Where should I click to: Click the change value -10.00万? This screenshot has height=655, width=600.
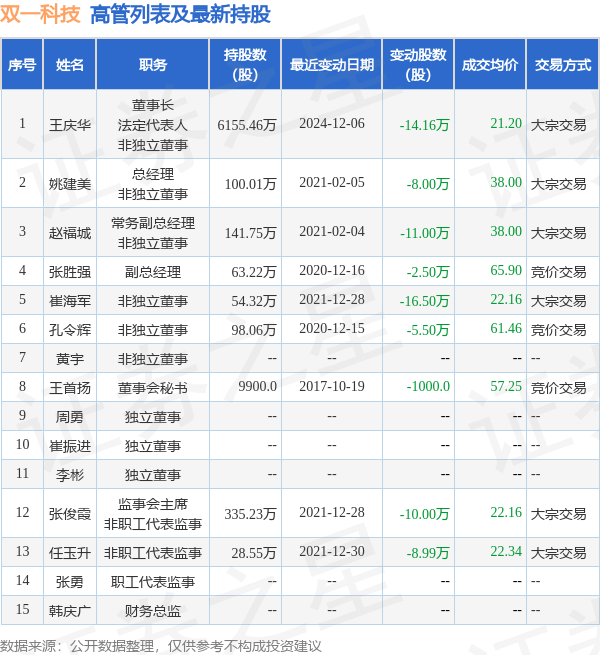pos(425,513)
